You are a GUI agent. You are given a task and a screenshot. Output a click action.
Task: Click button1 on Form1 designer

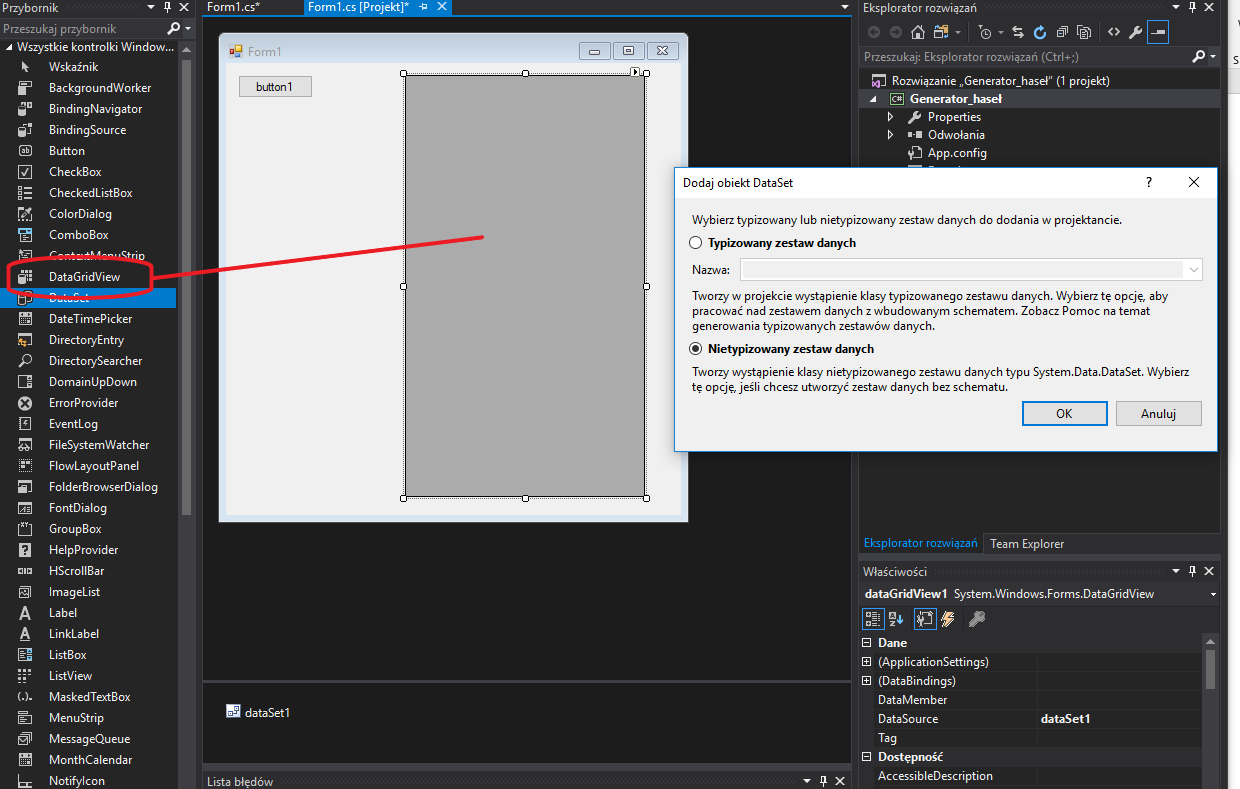tap(275, 87)
